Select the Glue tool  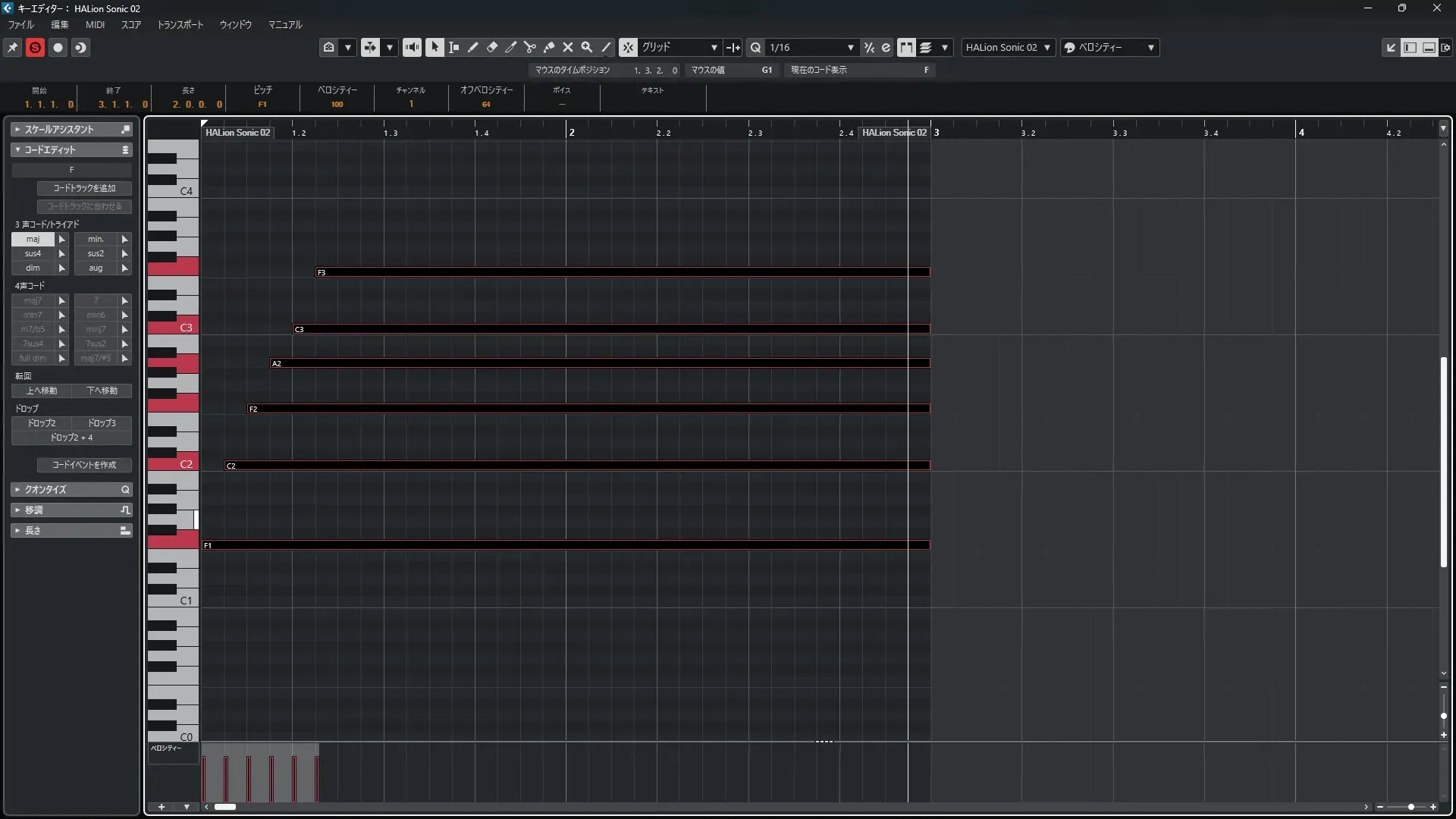(x=549, y=47)
